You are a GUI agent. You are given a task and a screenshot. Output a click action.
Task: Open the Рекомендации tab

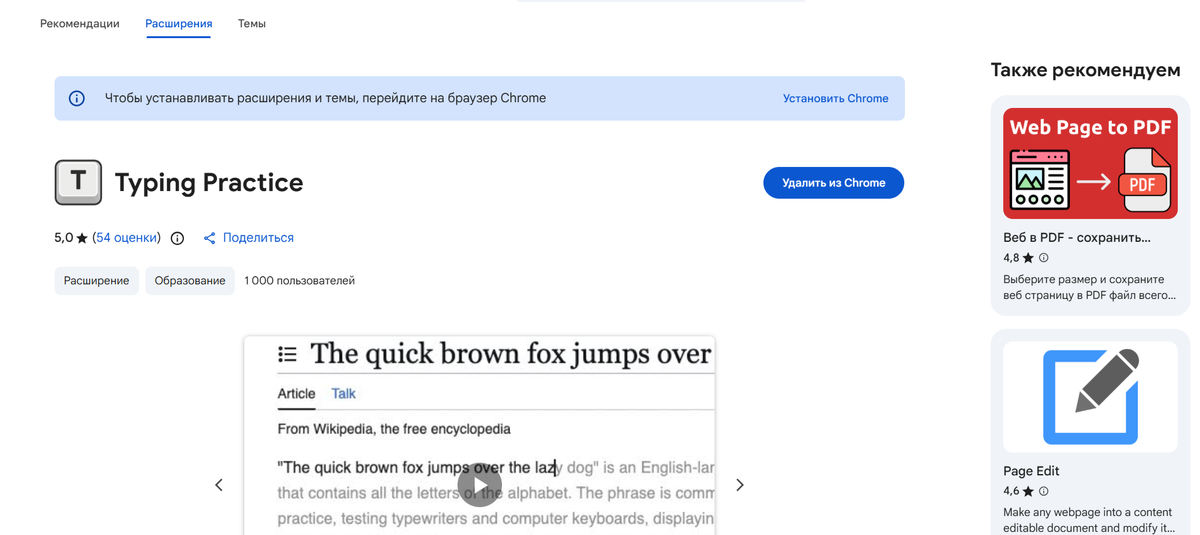[79, 23]
